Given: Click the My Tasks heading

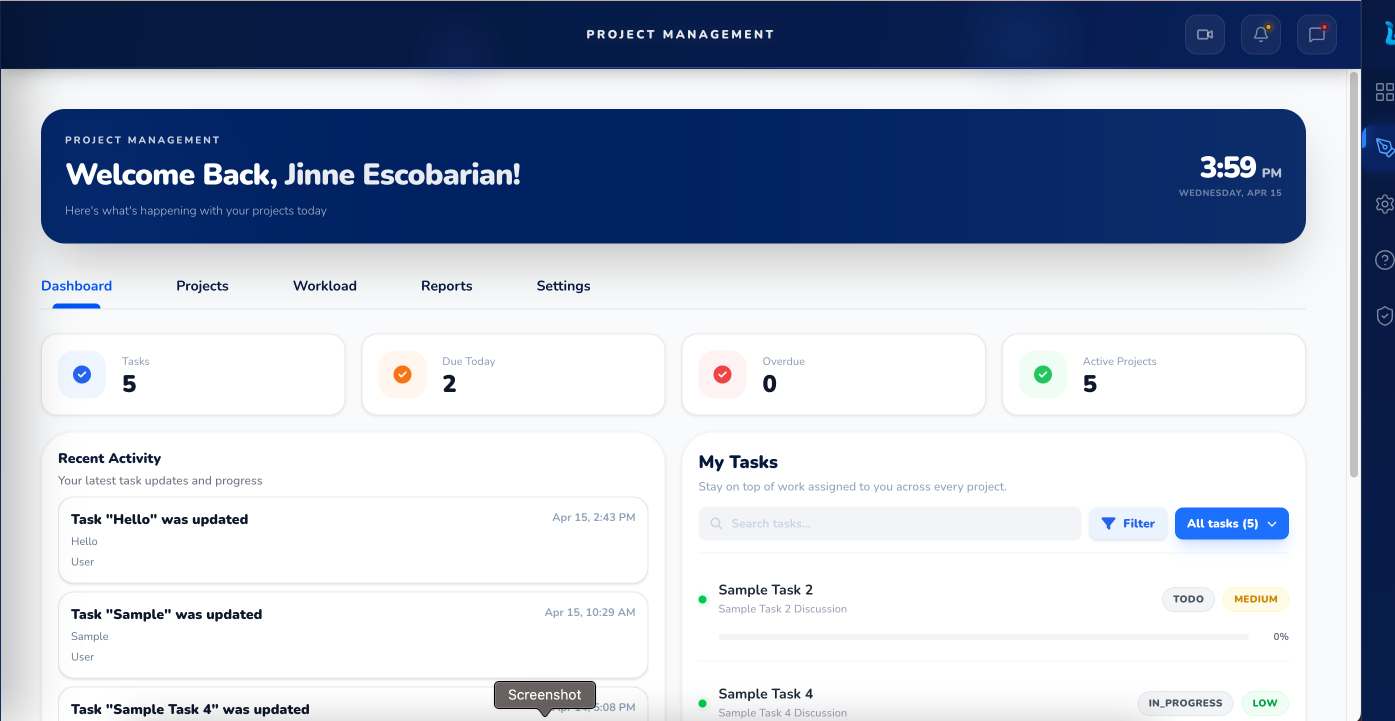Looking at the screenshot, I should [738, 462].
